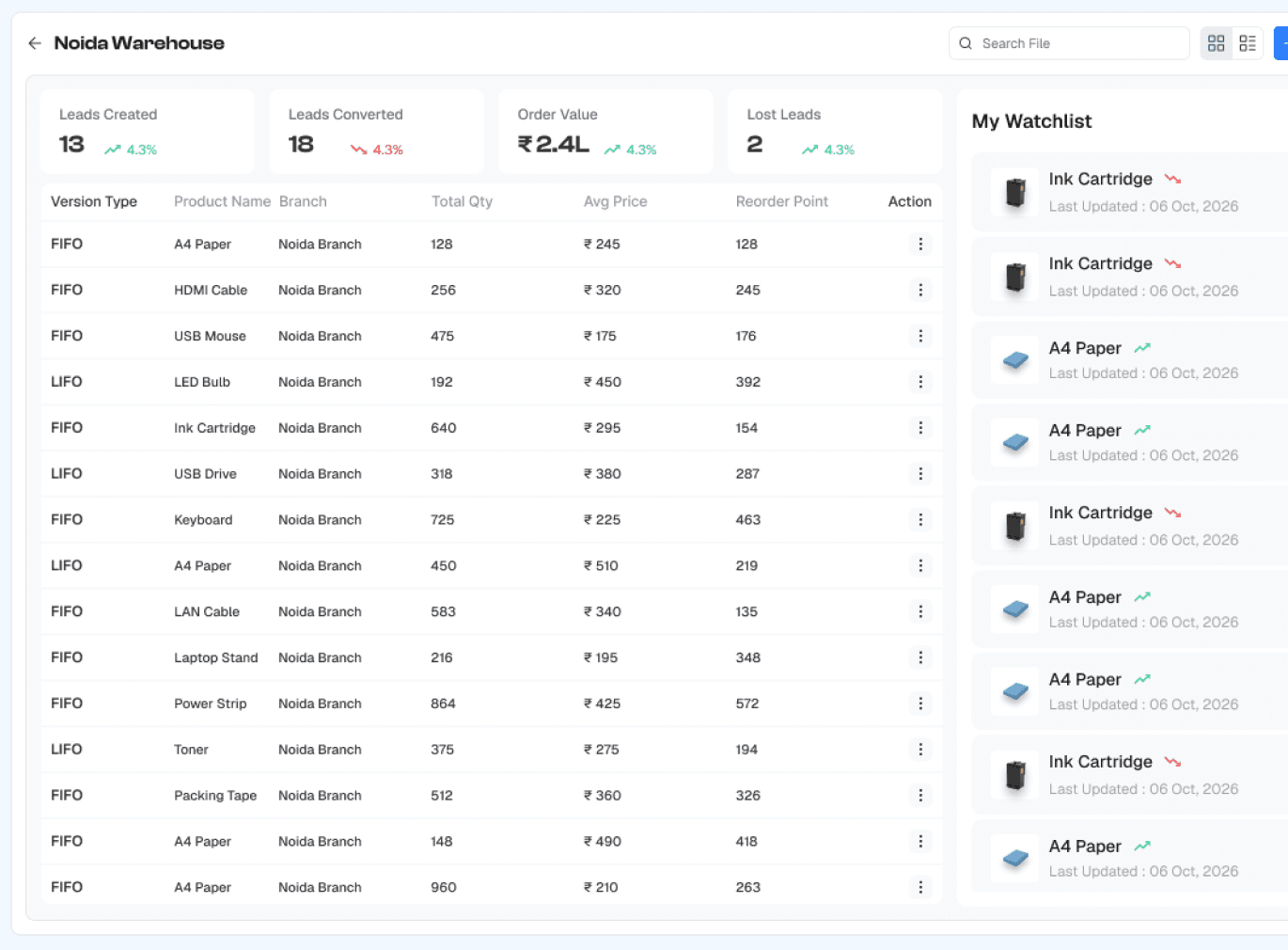Show row actions for LED Bulb
Viewport: 1288px width, 950px height.
point(920,382)
